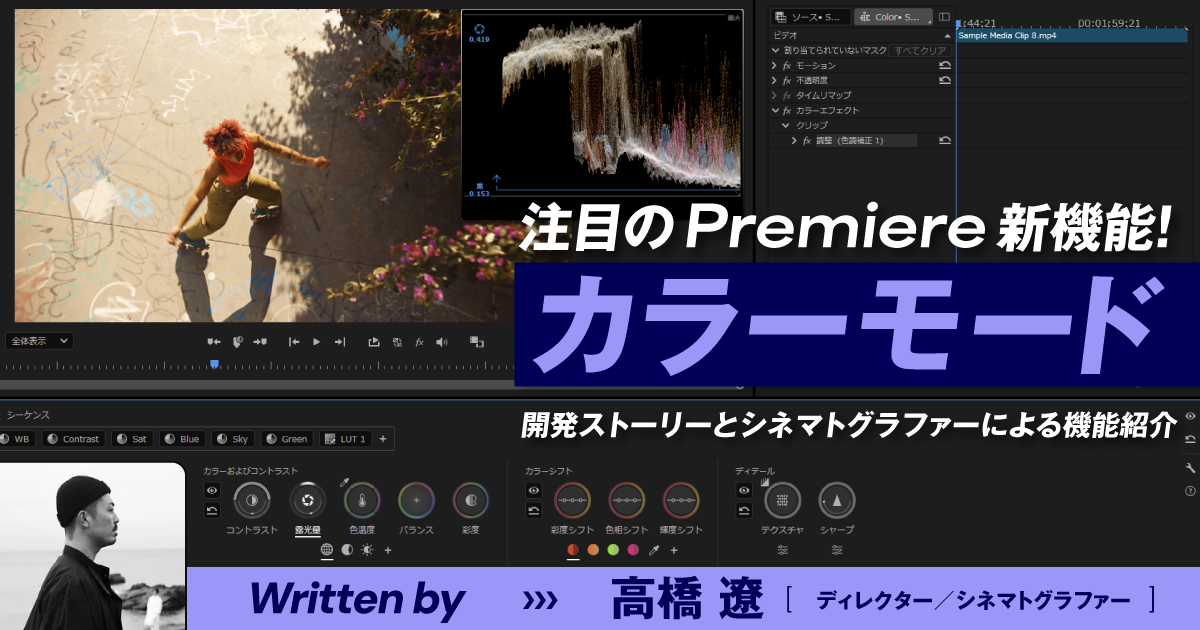The width and height of the screenshot is (1200, 630).
Task: Add a color shift swatch with plus
Action: [674, 550]
